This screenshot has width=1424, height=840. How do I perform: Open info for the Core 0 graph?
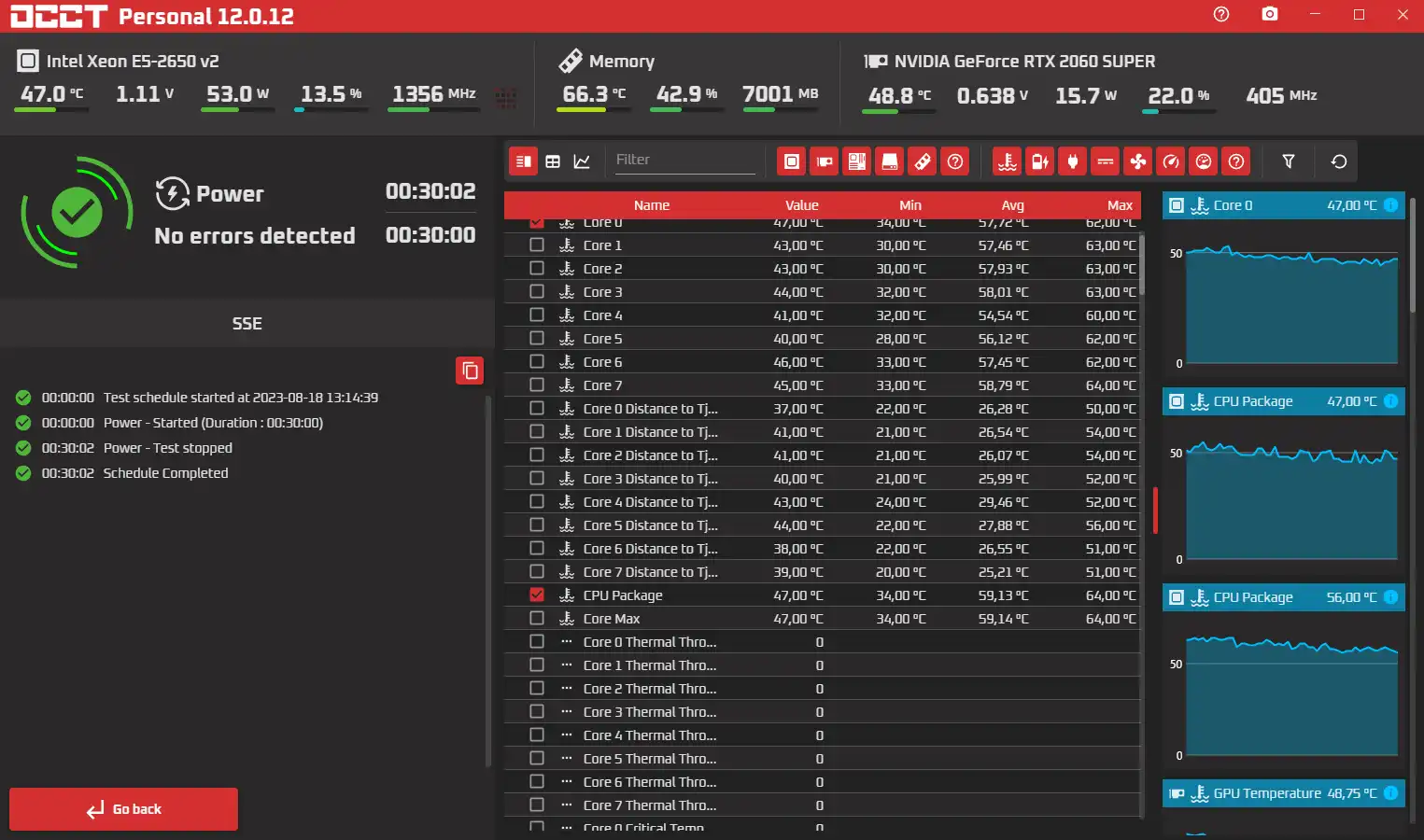[x=1390, y=205]
